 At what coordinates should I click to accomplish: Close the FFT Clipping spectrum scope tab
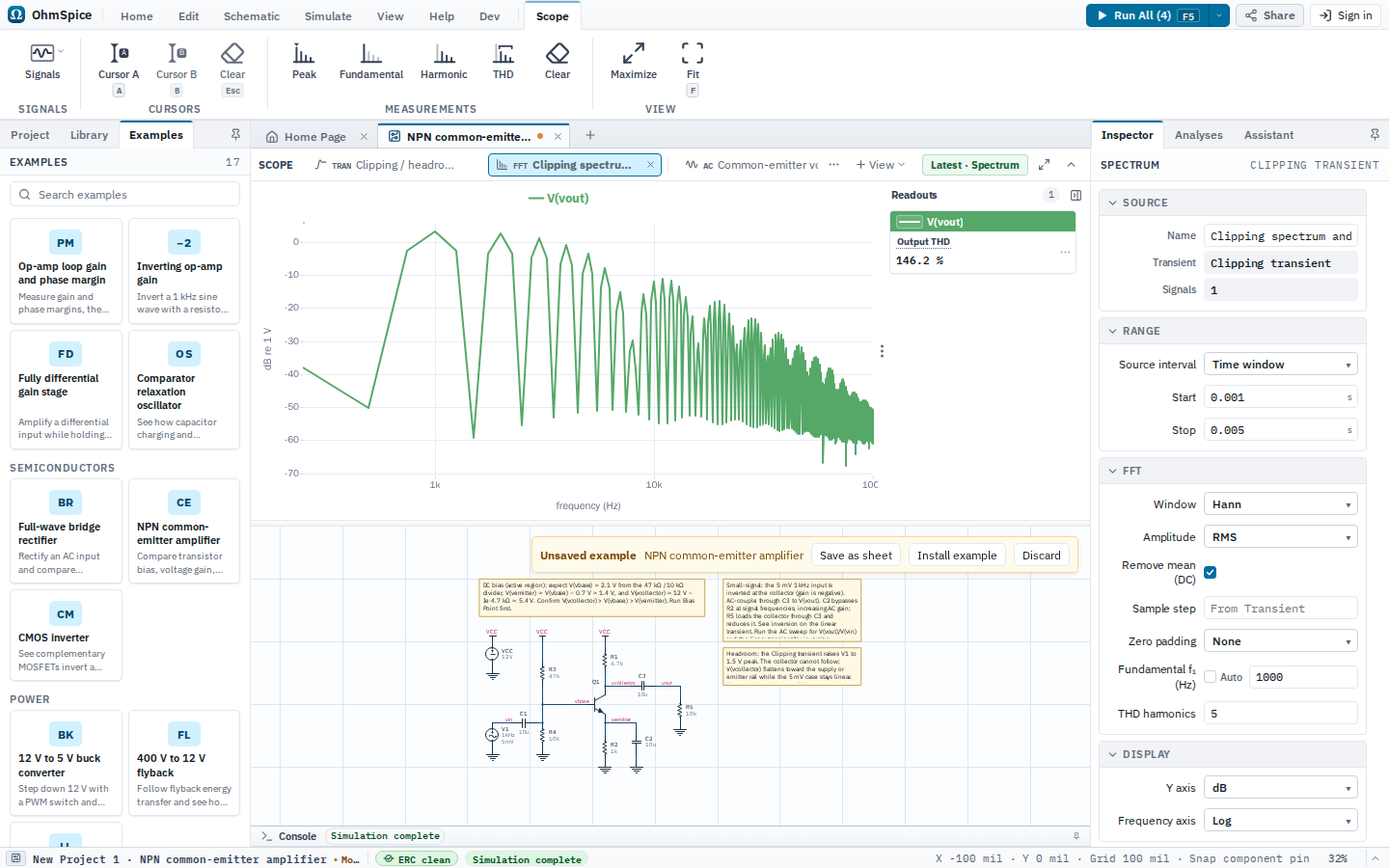650,165
